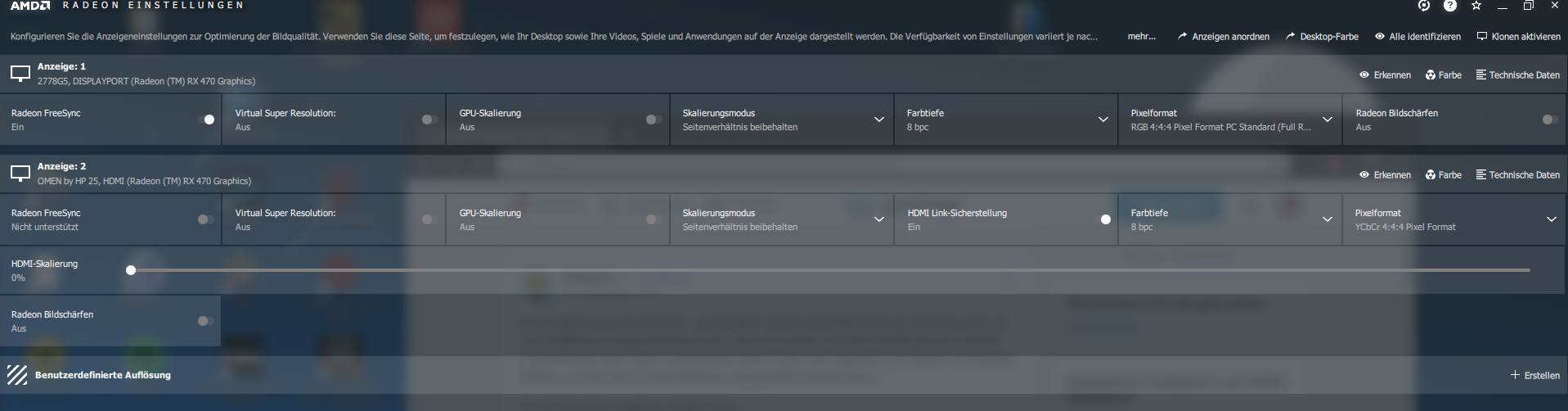Click the HDMI-Skalierung slider handle
This screenshot has height=411, width=1568.
click(131, 270)
